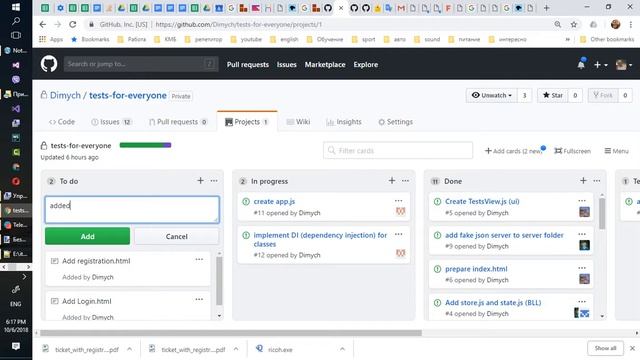The width and height of the screenshot is (640, 360).
Task: Click Show all downloads
Action: click(x=605, y=348)
